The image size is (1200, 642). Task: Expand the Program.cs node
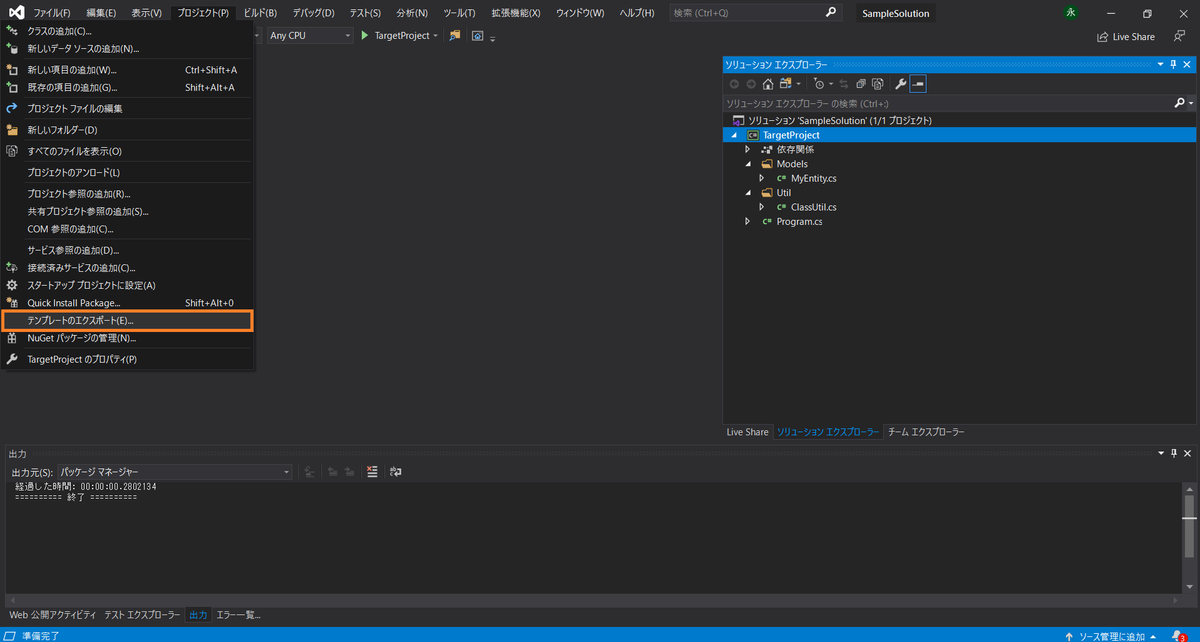747,221
